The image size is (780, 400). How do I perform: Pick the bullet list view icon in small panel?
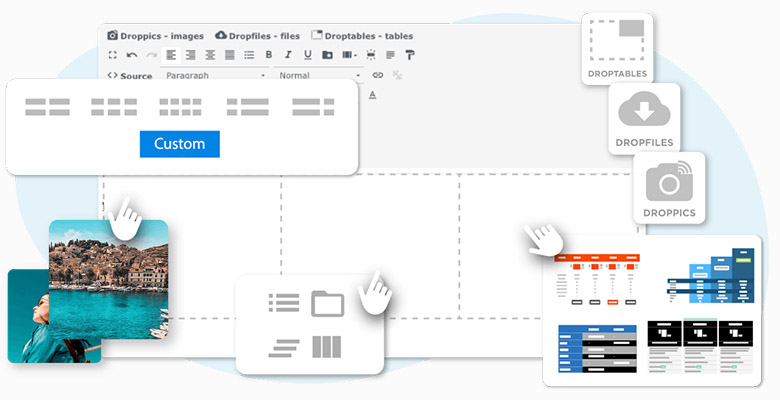[x=284, y=303]
